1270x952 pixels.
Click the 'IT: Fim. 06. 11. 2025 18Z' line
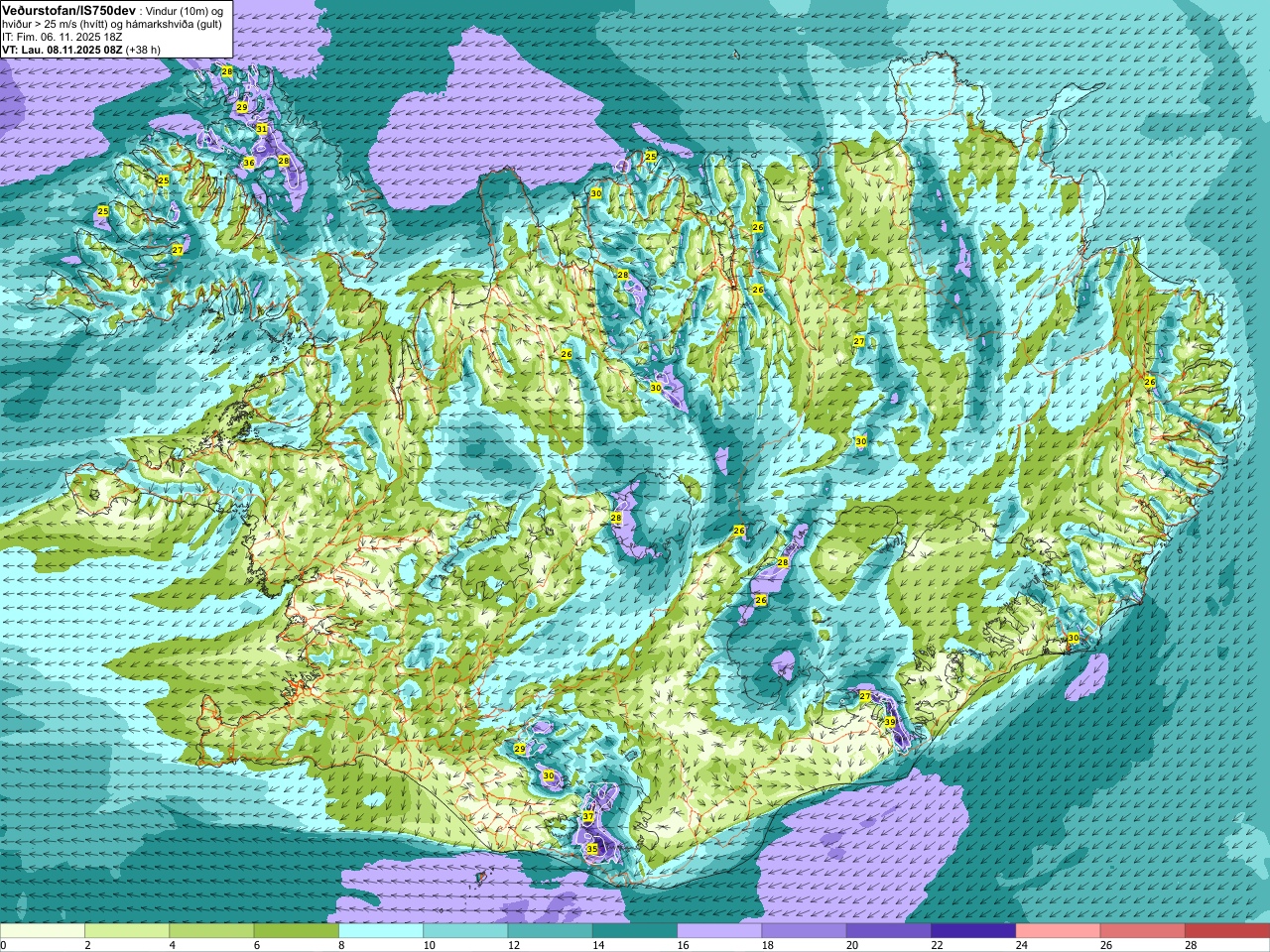62,37
